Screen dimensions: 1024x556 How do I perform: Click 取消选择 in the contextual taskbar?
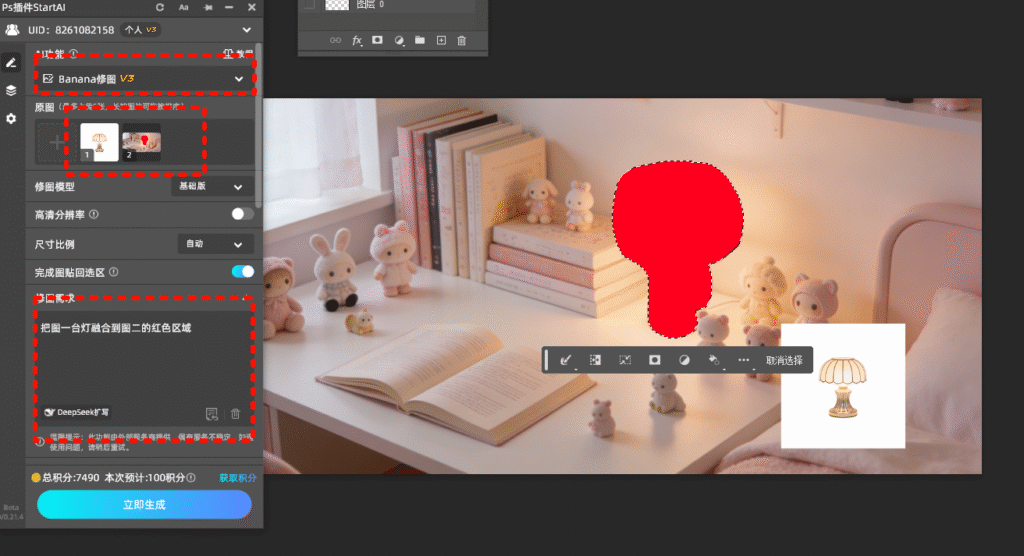click(x=785, y=360)
